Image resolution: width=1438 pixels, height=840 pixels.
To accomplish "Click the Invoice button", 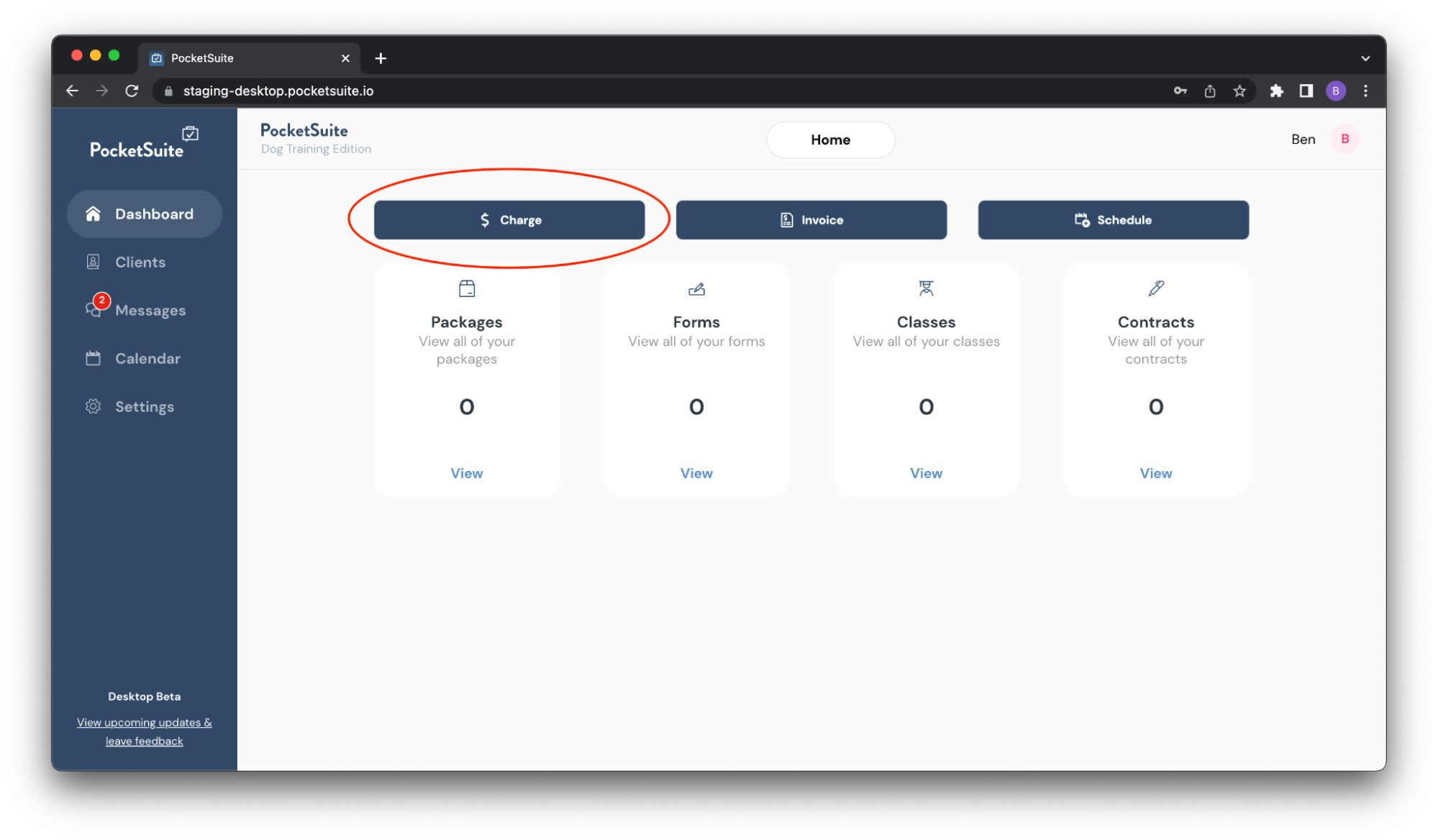I will [x=811, y=220].
